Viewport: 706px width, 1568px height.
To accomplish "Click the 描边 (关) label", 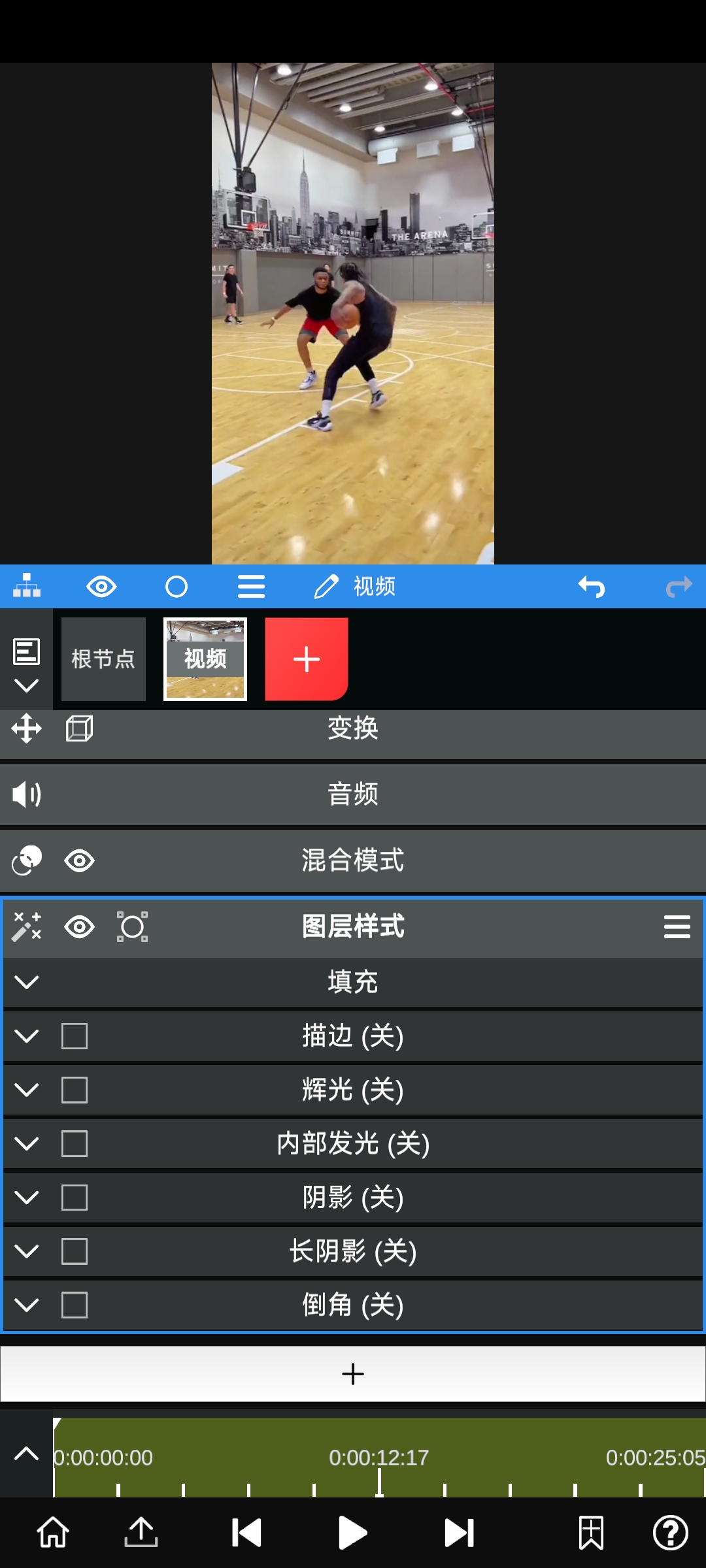I will pyautogui.click(x=353, y=1036).
